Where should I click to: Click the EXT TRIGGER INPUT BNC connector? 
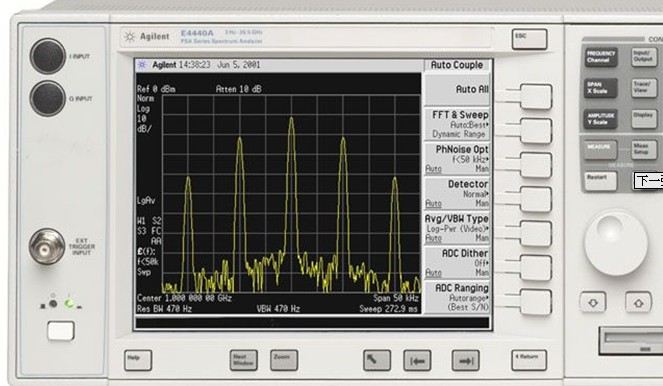pos(47,247)
